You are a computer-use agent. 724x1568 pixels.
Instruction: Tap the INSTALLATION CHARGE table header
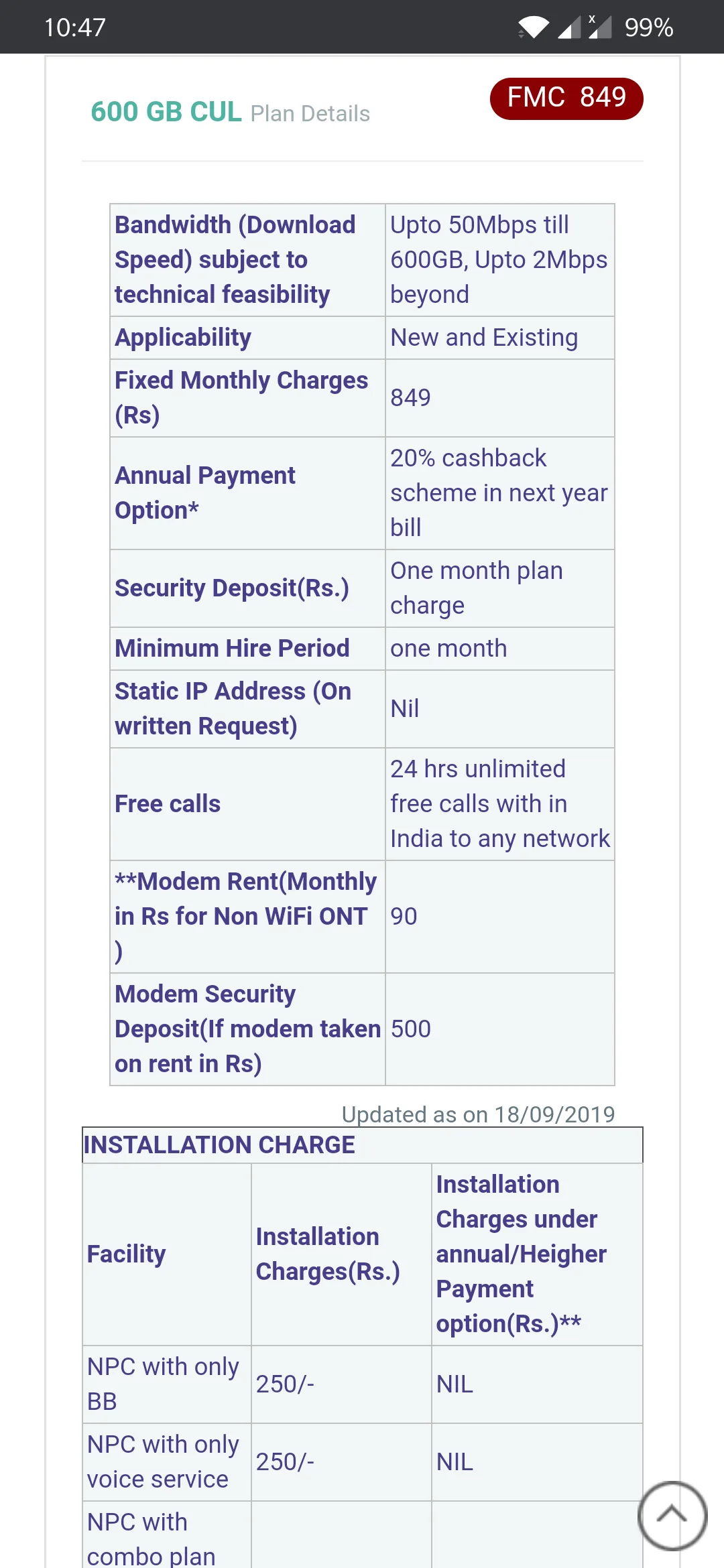pos(219,1145)
